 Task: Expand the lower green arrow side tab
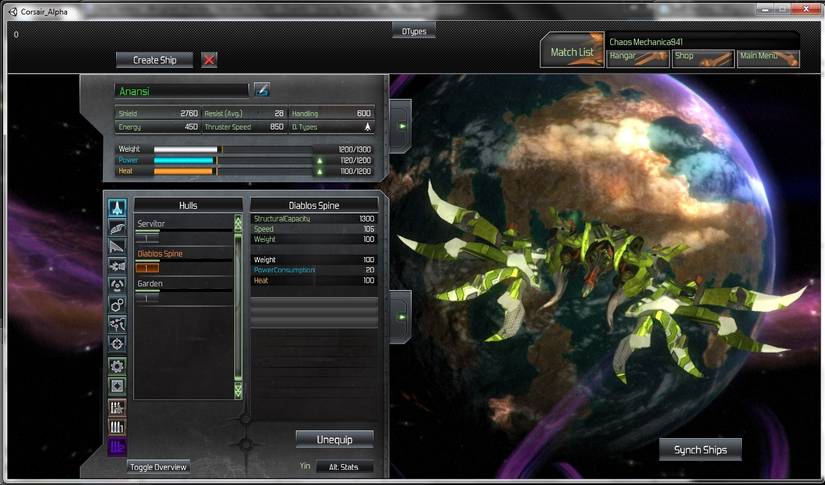click(x=401, y=317)
